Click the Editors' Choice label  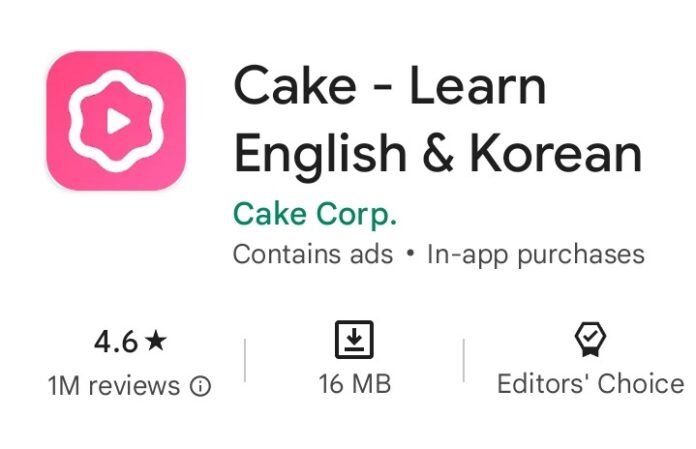591,384
